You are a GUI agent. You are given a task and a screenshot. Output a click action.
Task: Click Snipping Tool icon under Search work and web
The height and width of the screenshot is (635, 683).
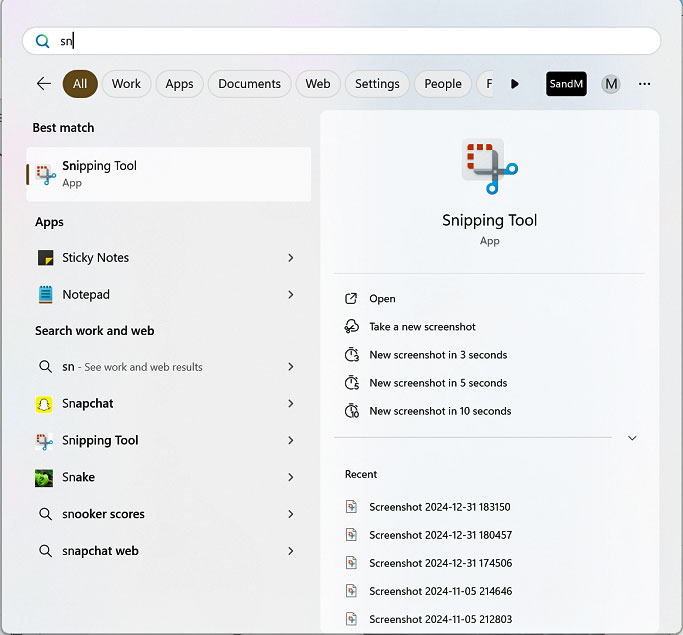[x=44, y=441]
